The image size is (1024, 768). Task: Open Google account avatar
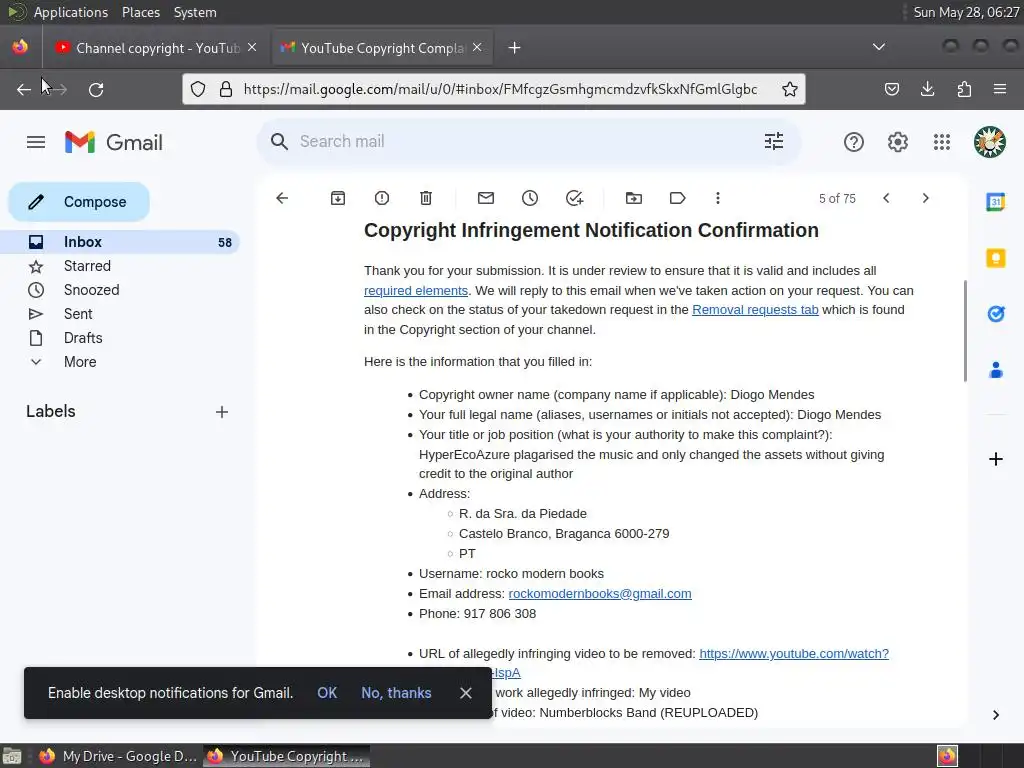989,142
